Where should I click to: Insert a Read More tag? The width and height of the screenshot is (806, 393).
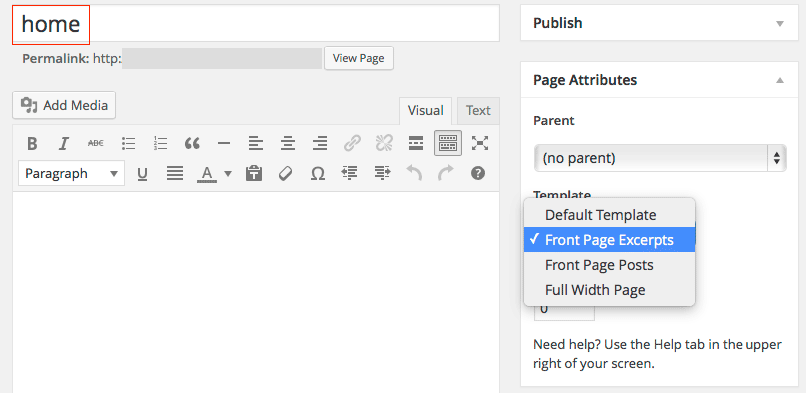416,143
